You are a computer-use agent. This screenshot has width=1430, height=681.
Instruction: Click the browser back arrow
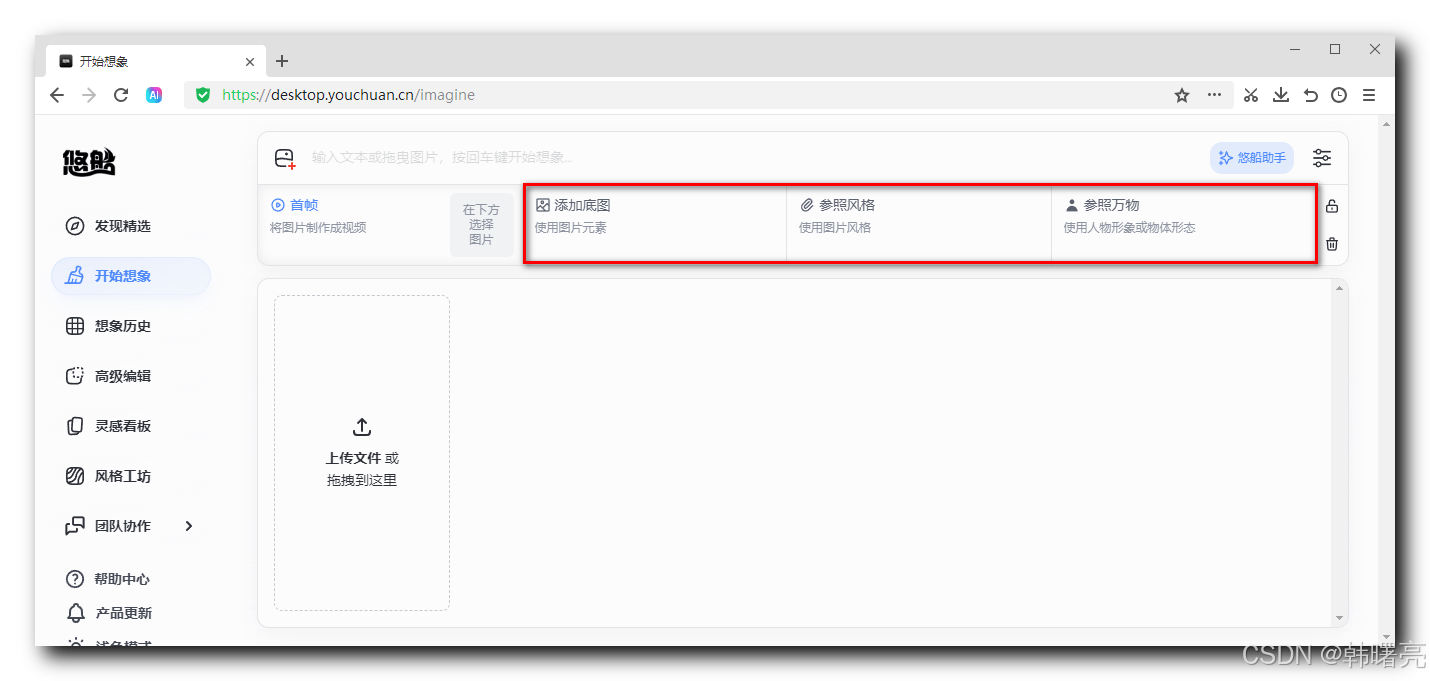[x=57, y=95]
